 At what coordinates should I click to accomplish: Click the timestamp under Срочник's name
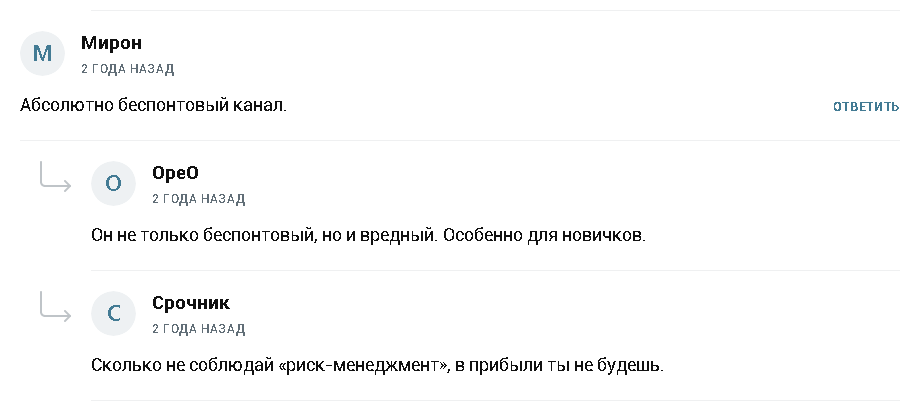(198, 329)
